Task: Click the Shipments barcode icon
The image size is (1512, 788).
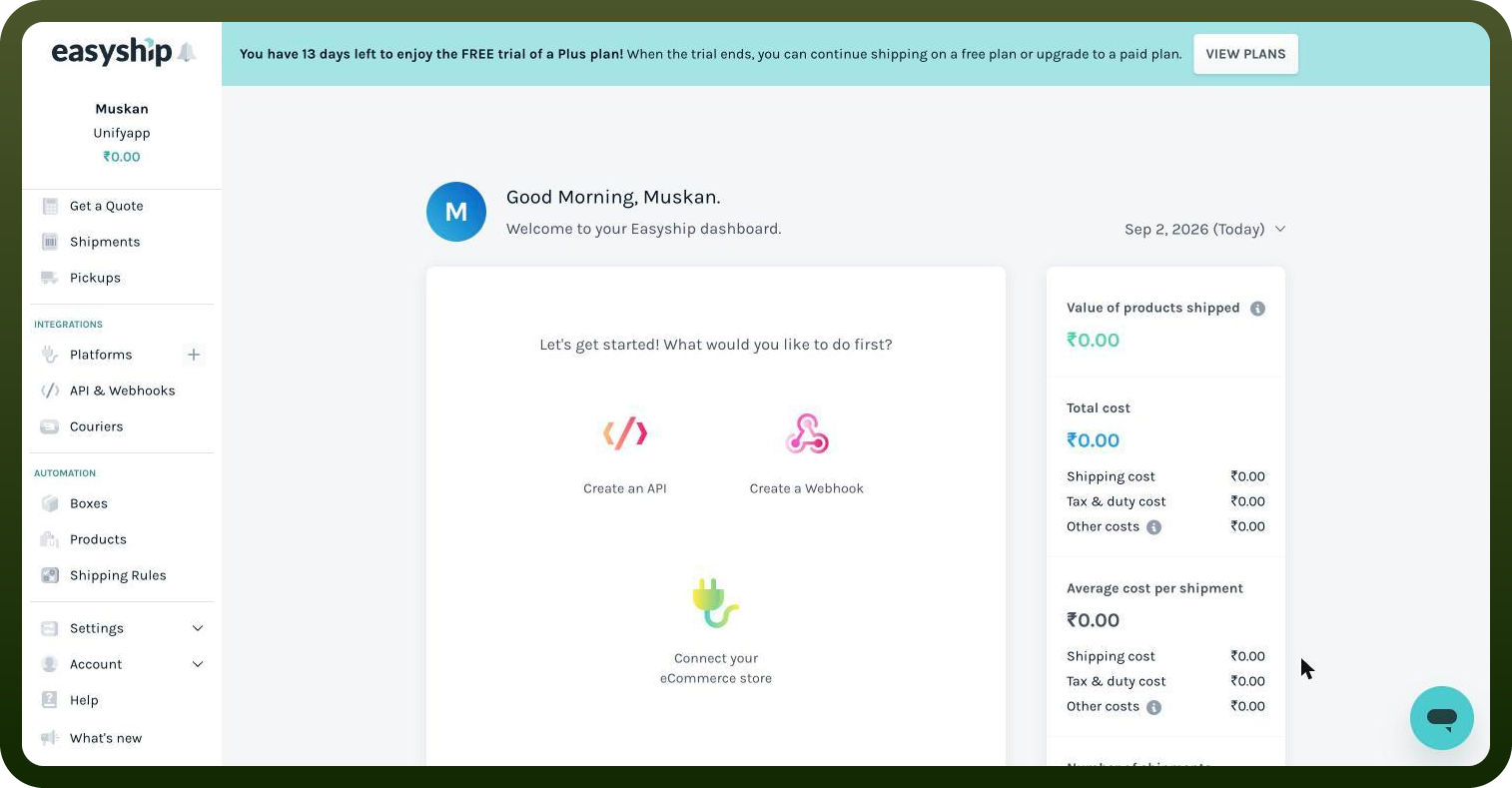Action: 50,242
